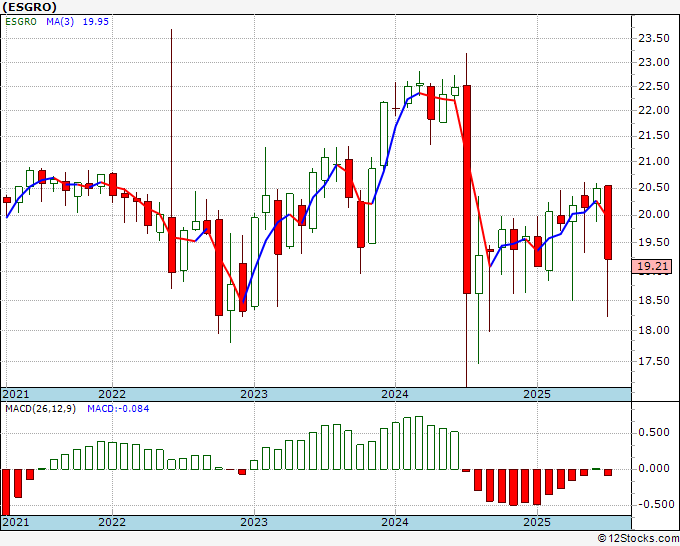Click 2023 on the price chart time axis

[254, 394]
